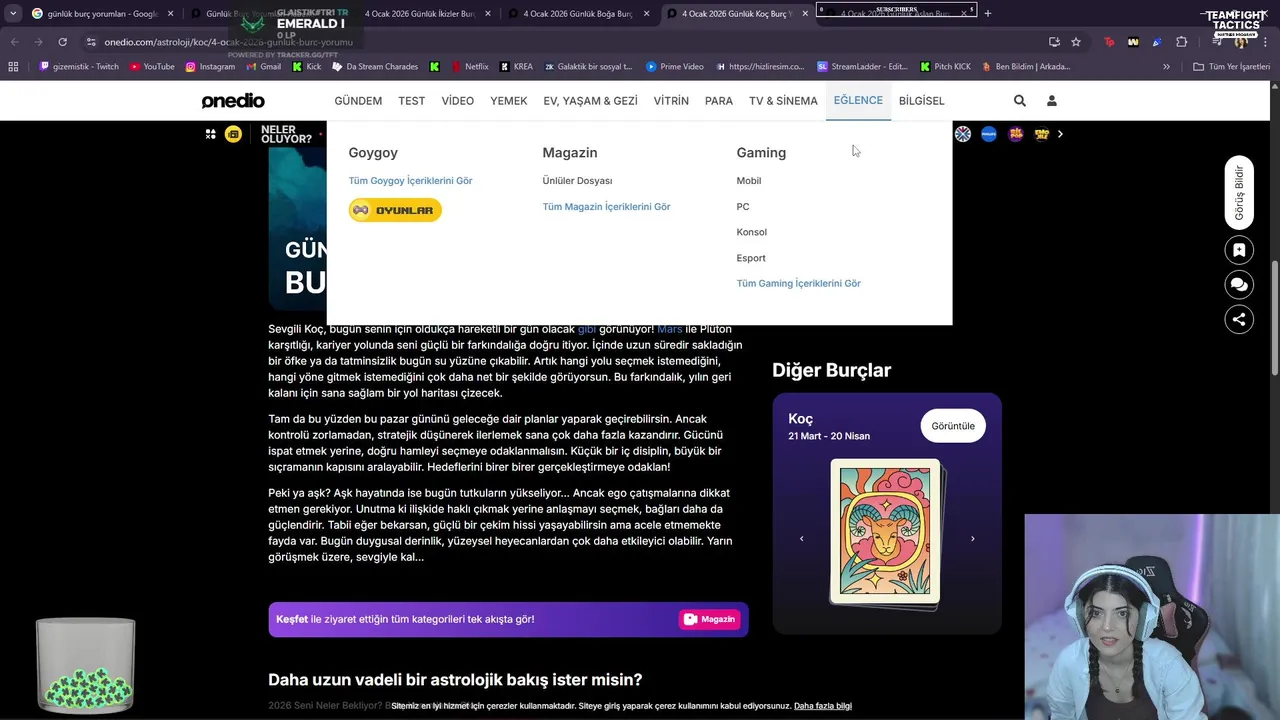Click the onedio logo
This screenshot has height=720, width=1280.
coord(233,101)
